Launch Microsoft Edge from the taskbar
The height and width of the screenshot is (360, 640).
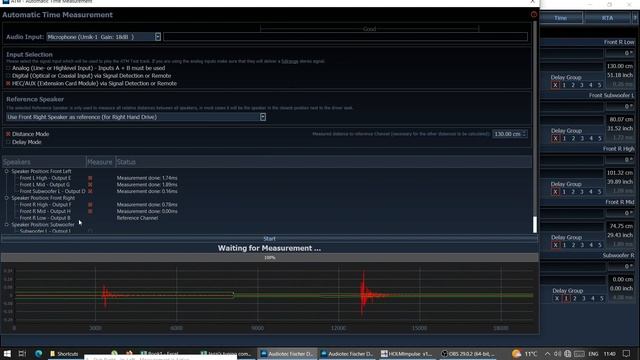pos(39,353)
